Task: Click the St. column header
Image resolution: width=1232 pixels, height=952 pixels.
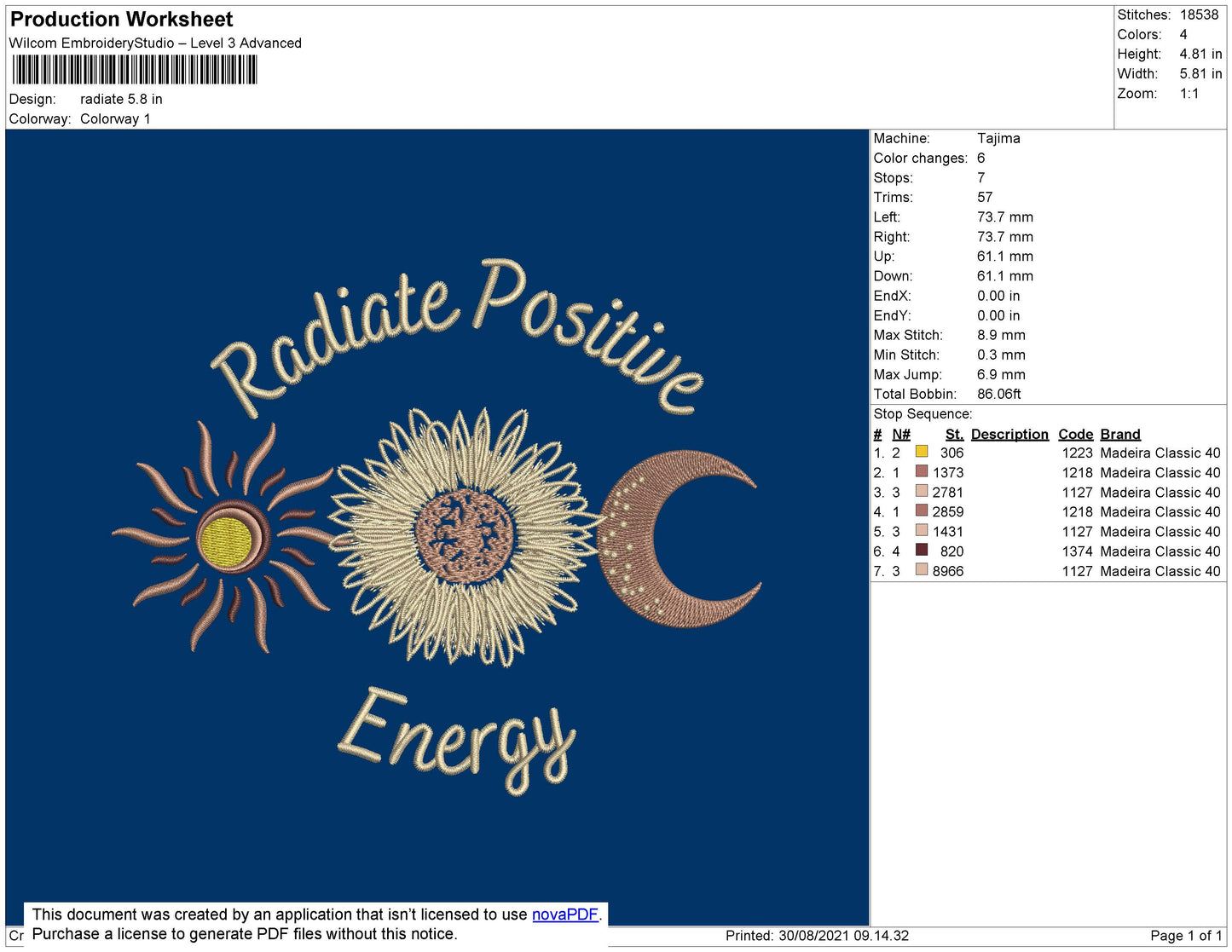Action: tap(954, 435)
